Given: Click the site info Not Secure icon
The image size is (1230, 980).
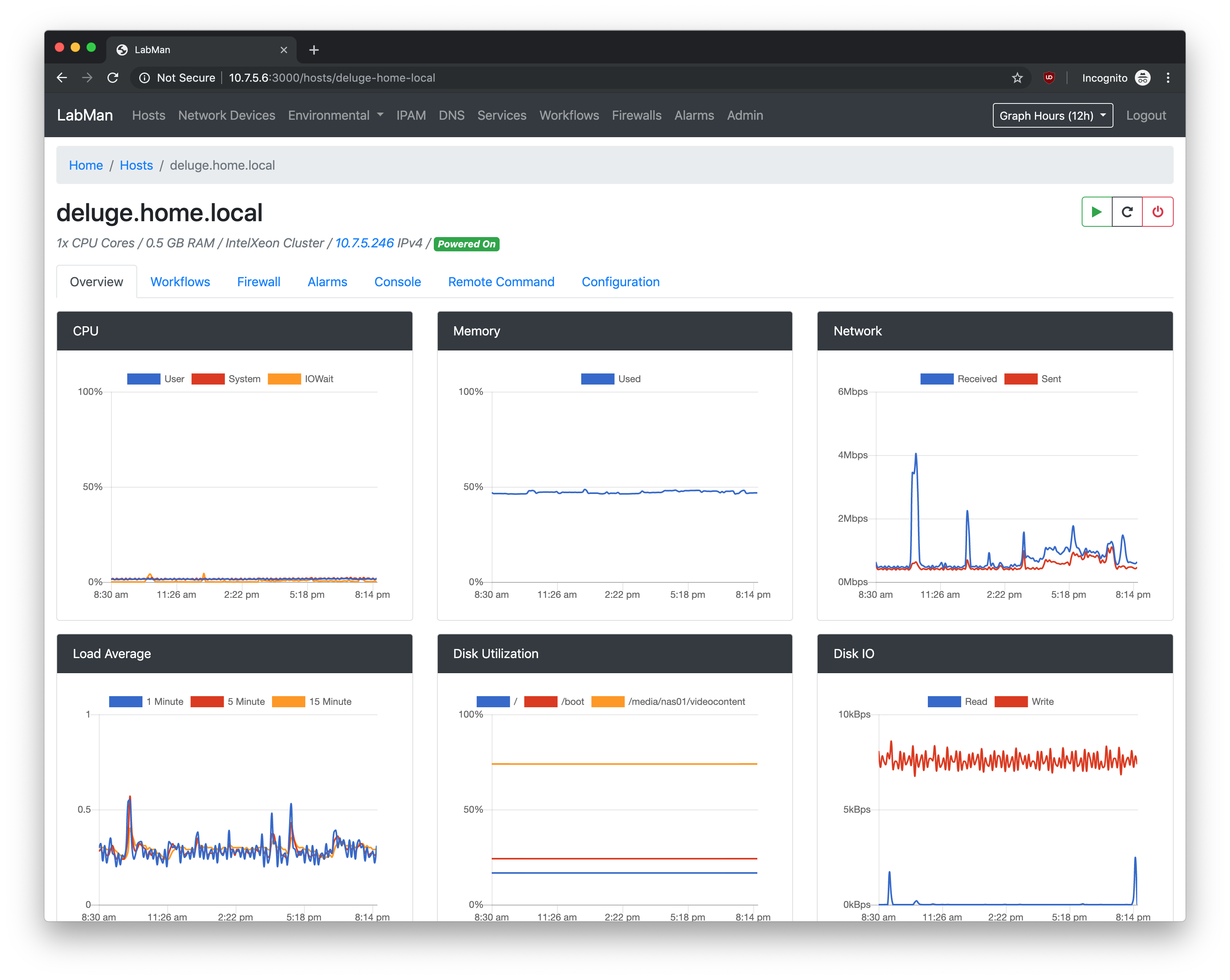Looking at the screenshot, I should click(145, 78).
